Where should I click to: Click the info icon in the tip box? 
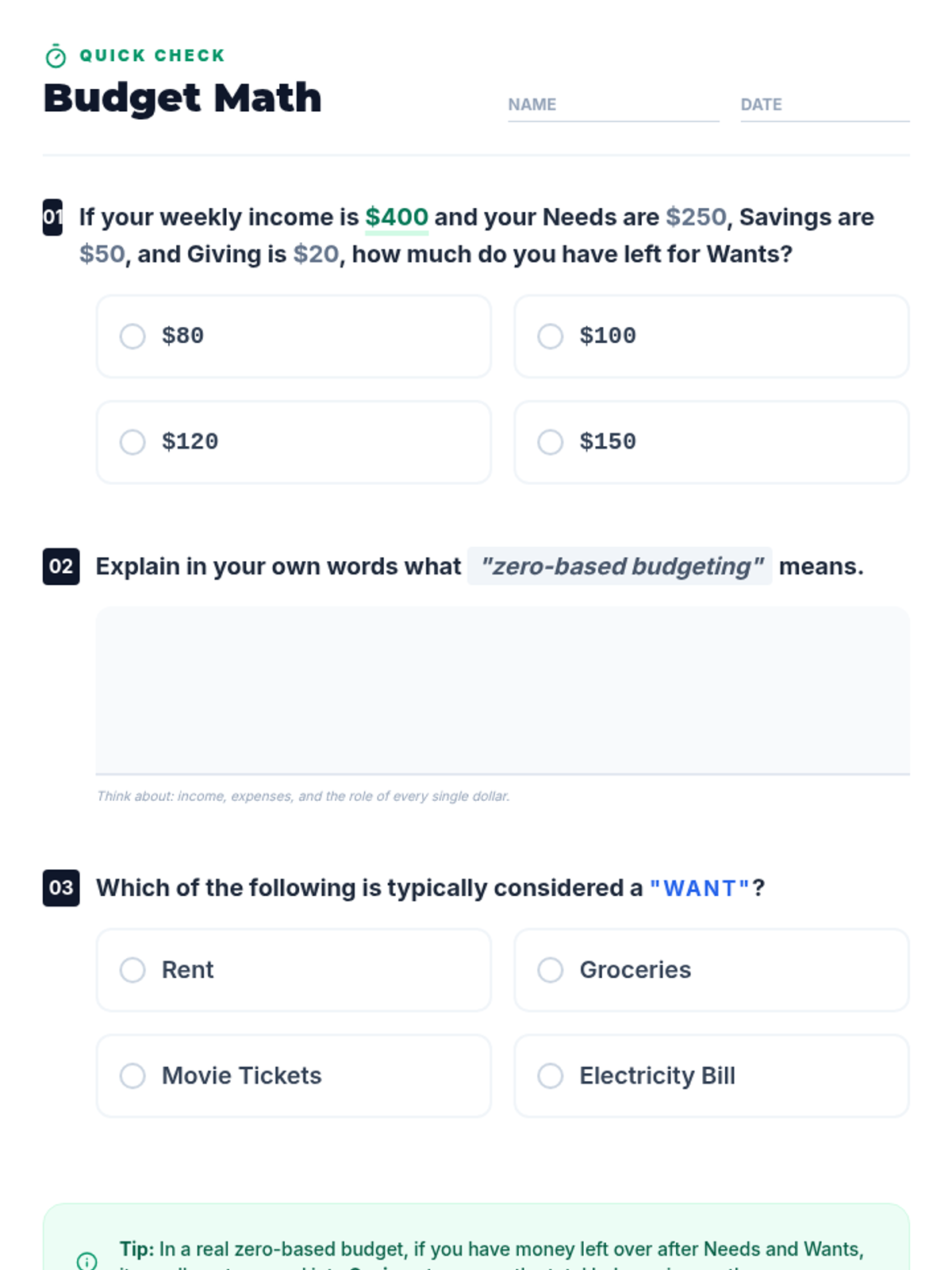coord(86,1260)
